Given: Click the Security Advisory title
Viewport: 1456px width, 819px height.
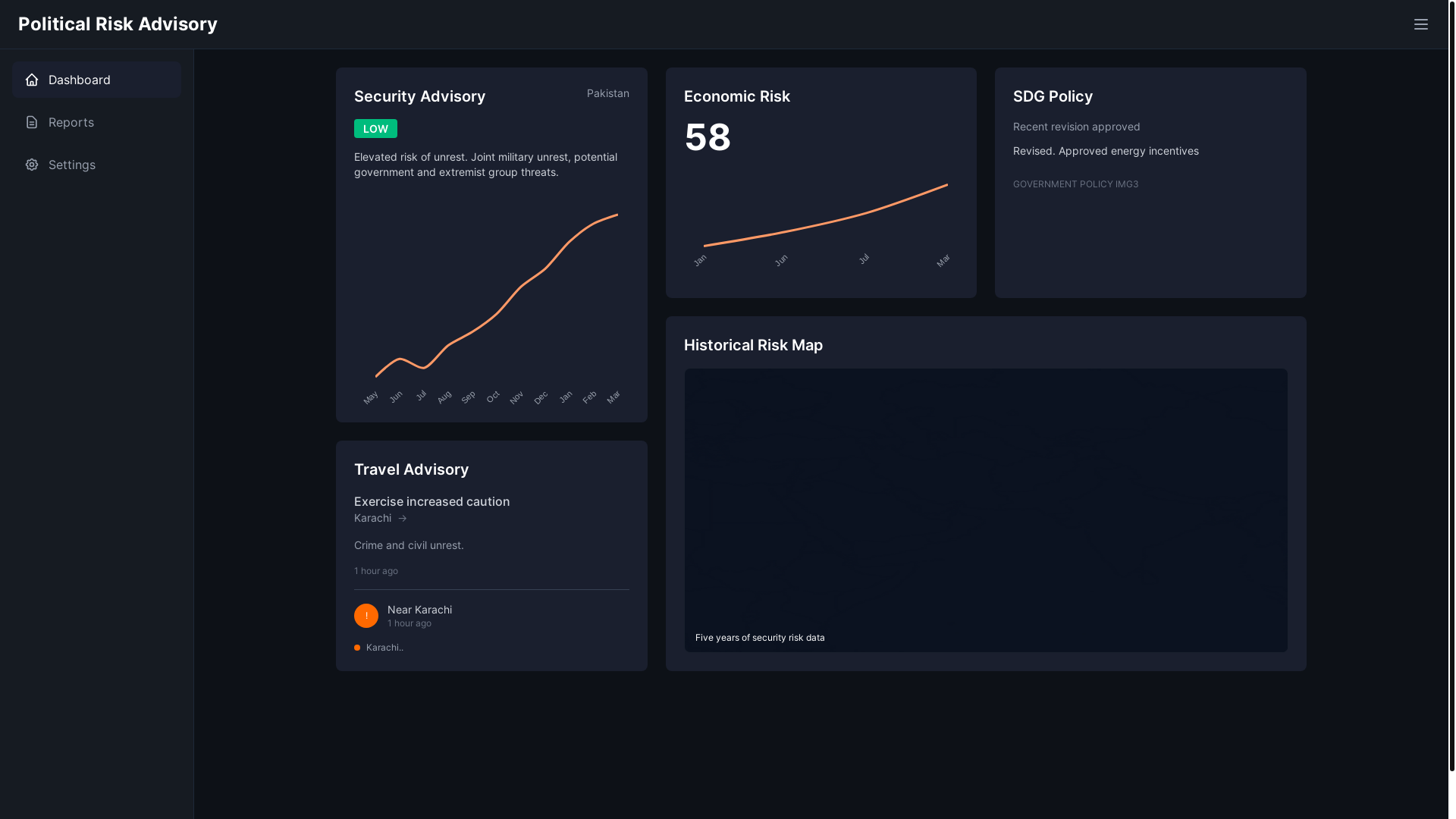Looking at the screenshot, I should coord(419,96).
